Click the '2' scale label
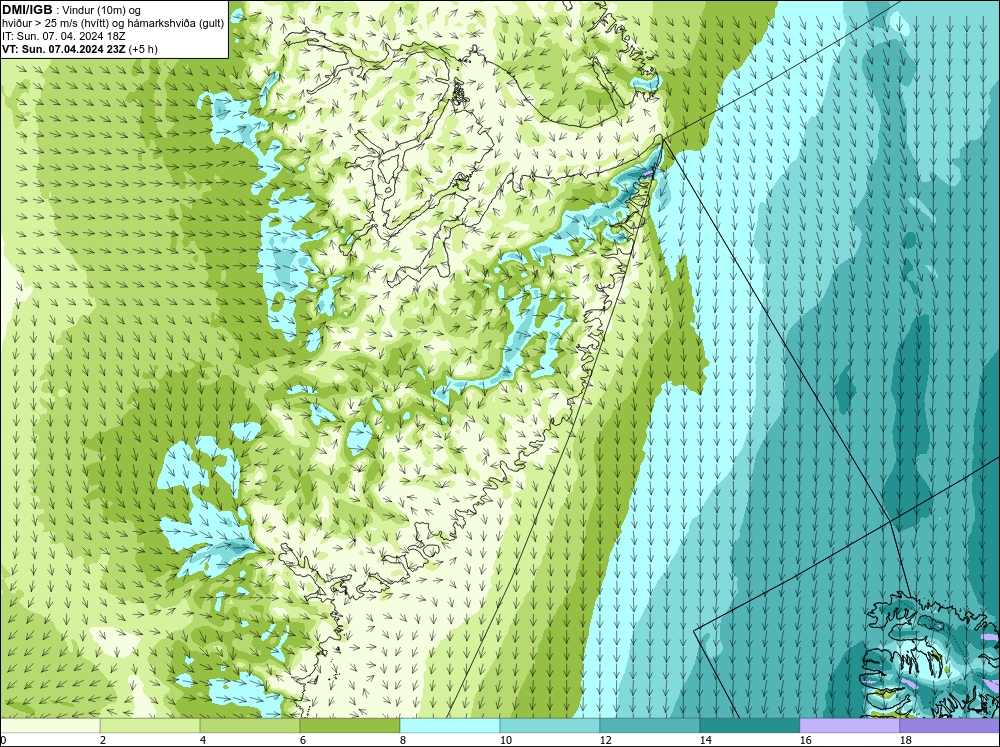This screenshot has width=1000, height=747. tap(103, 740)
